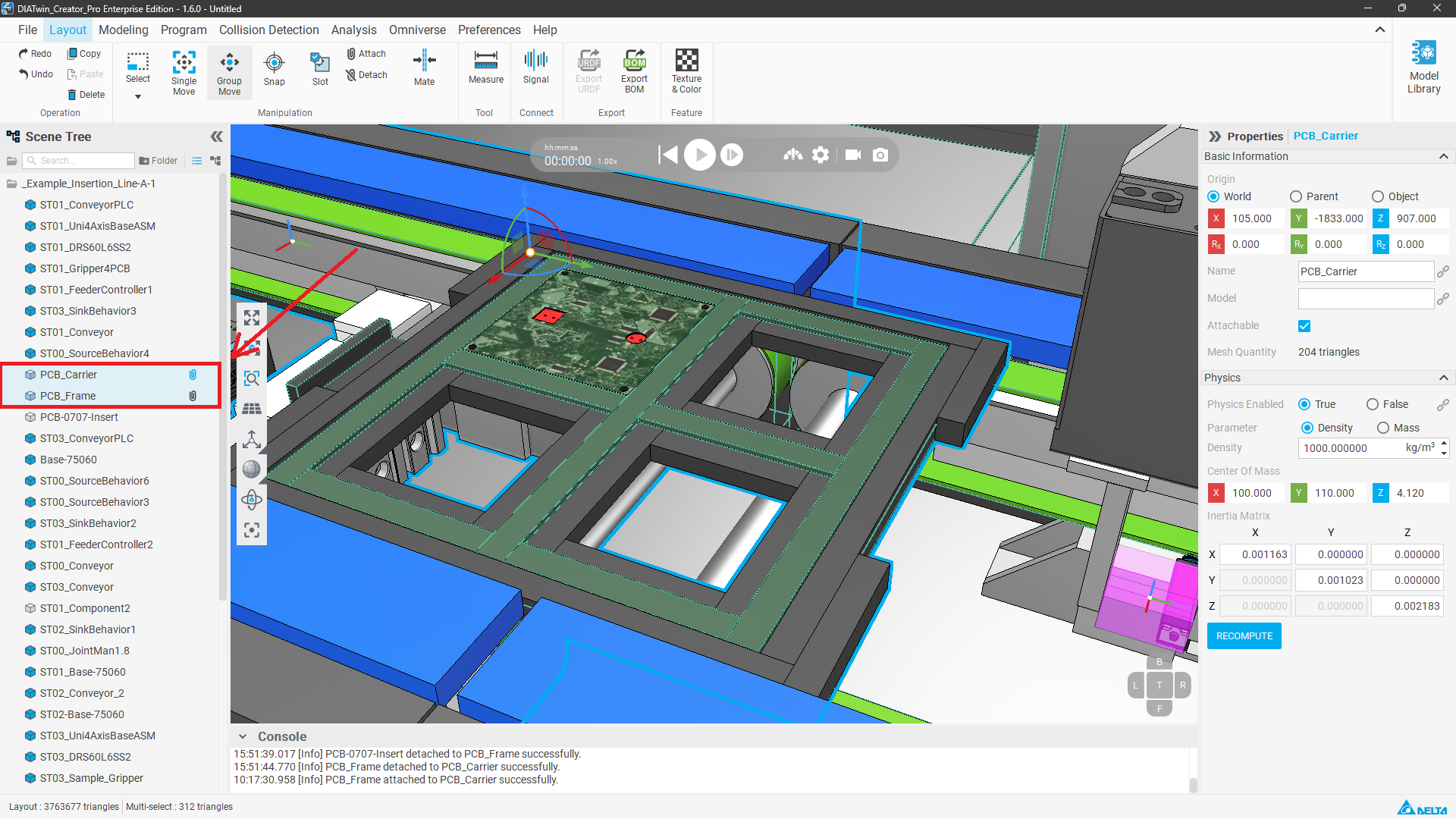The width and height of the screenshot is (1456, 819).
Task: Open the Slot tool
Action: pos(320,69)
